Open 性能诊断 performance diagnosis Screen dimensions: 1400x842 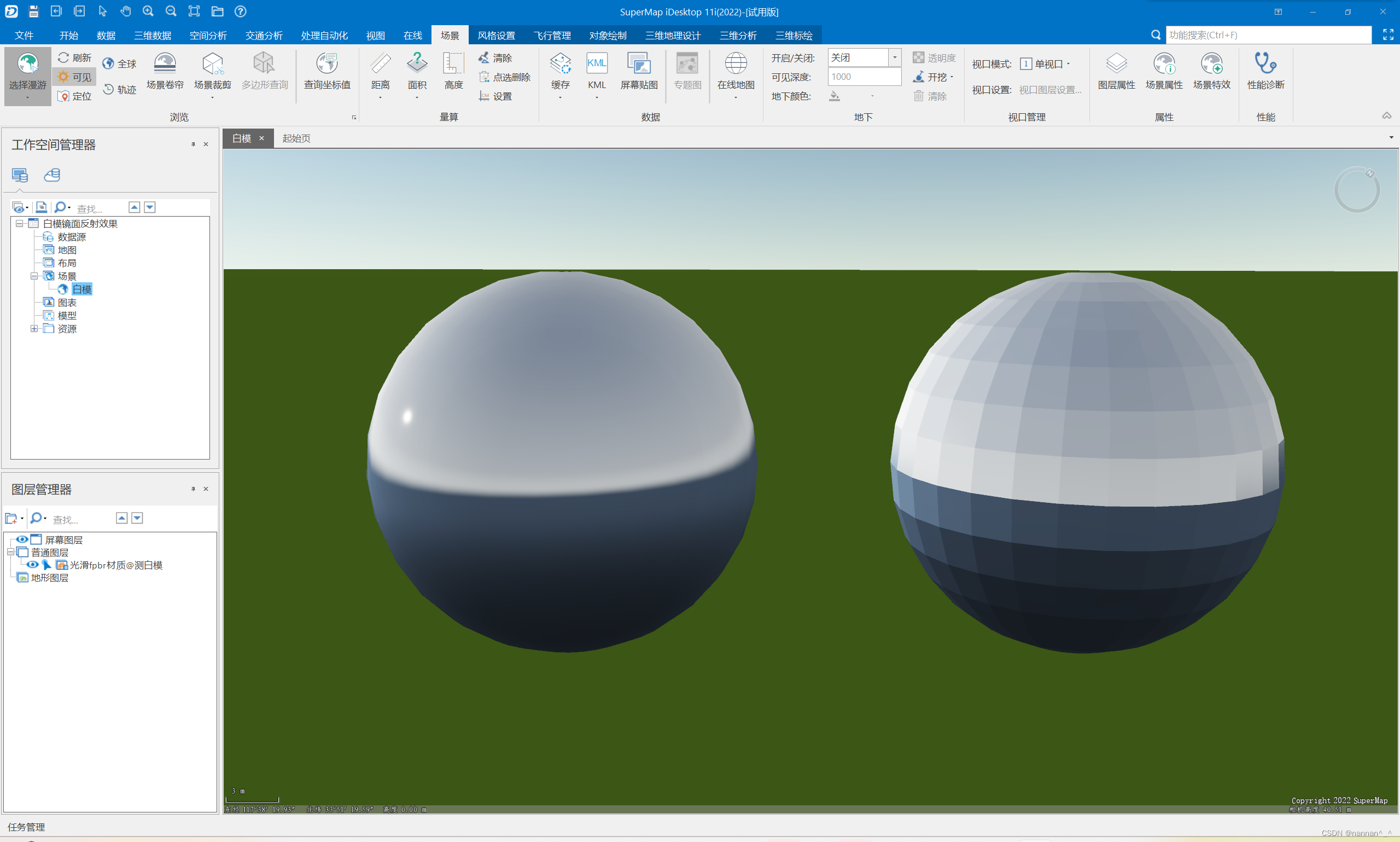pos(1265,64)
